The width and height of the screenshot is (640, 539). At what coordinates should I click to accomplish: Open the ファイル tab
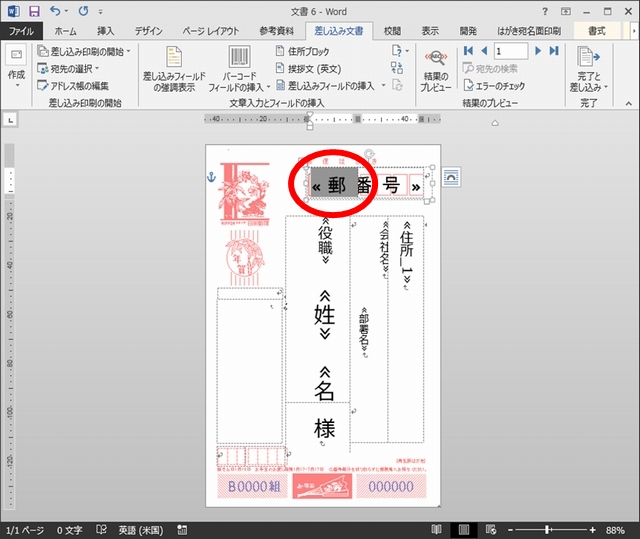pos(21,31)
